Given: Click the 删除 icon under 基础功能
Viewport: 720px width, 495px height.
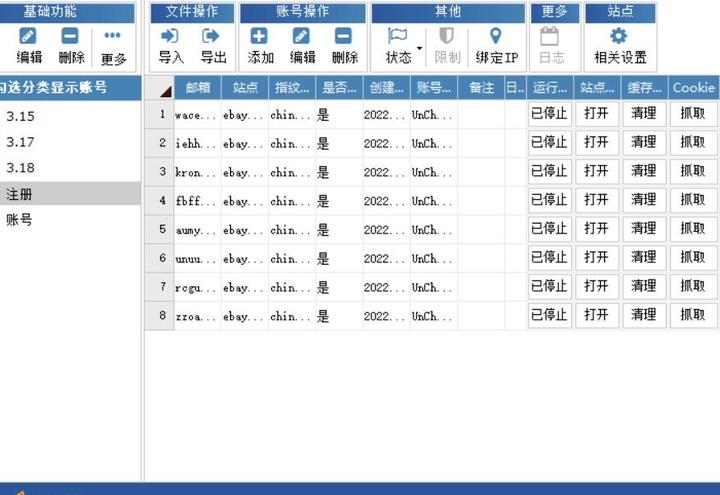Looking at the screenshot, I should point(70,36).
